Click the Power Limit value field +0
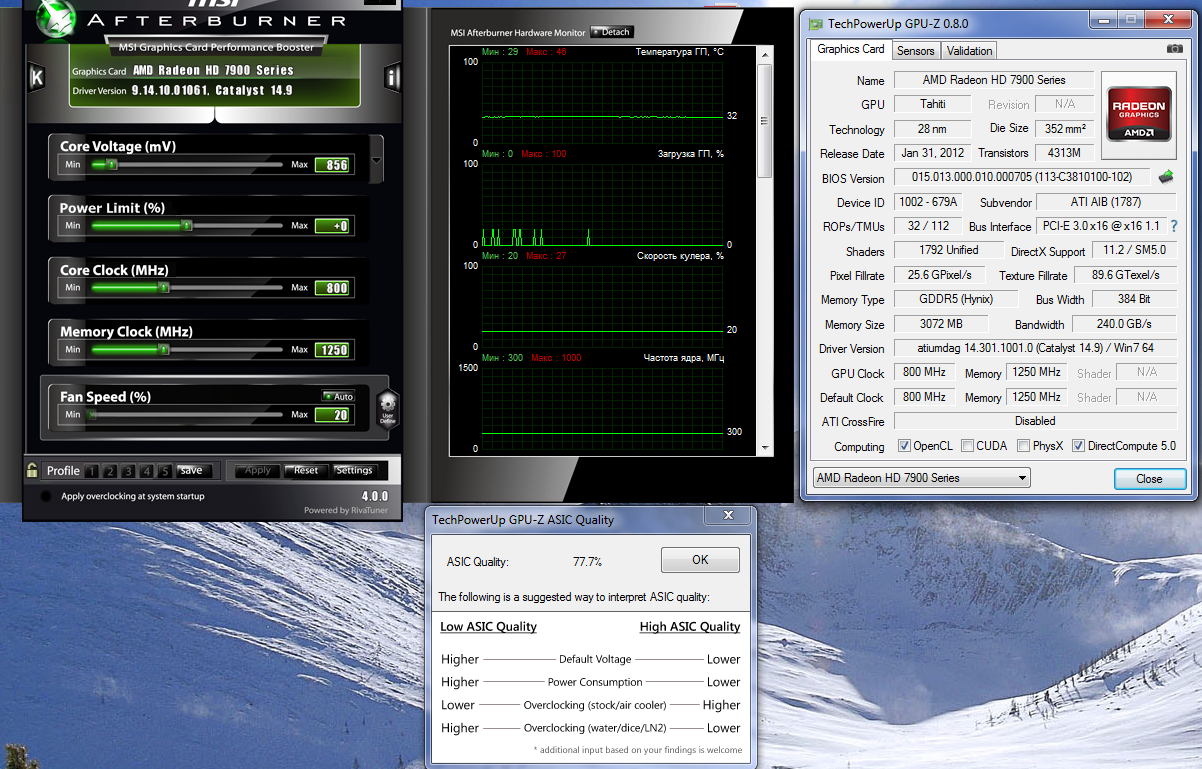The image size is (1202, 769). click(x=332, y=226)
